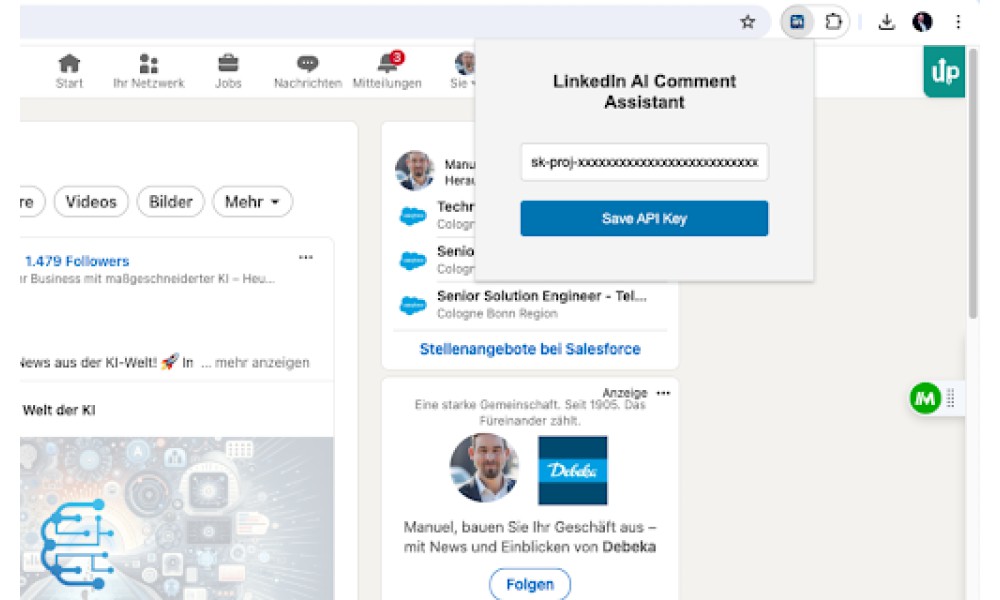This screenshot has width=1000, height=600.
Task: Open Mitteilungen notifications bell
Action: [x=387, y=71]
